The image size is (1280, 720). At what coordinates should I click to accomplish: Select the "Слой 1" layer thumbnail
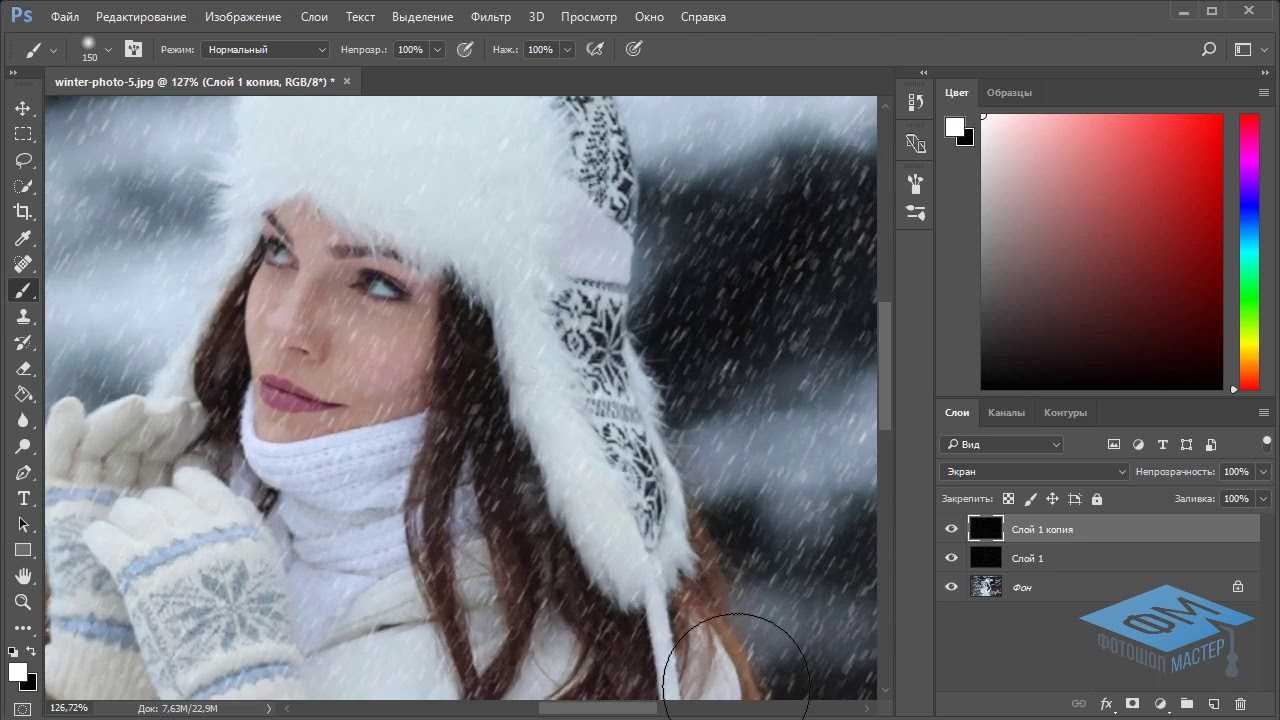(x=986, y=558)
